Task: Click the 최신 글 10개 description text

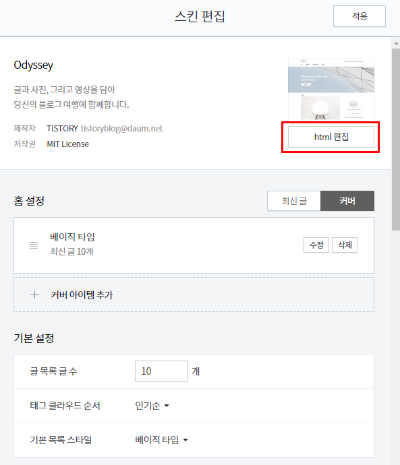Action: click(72, 251)
